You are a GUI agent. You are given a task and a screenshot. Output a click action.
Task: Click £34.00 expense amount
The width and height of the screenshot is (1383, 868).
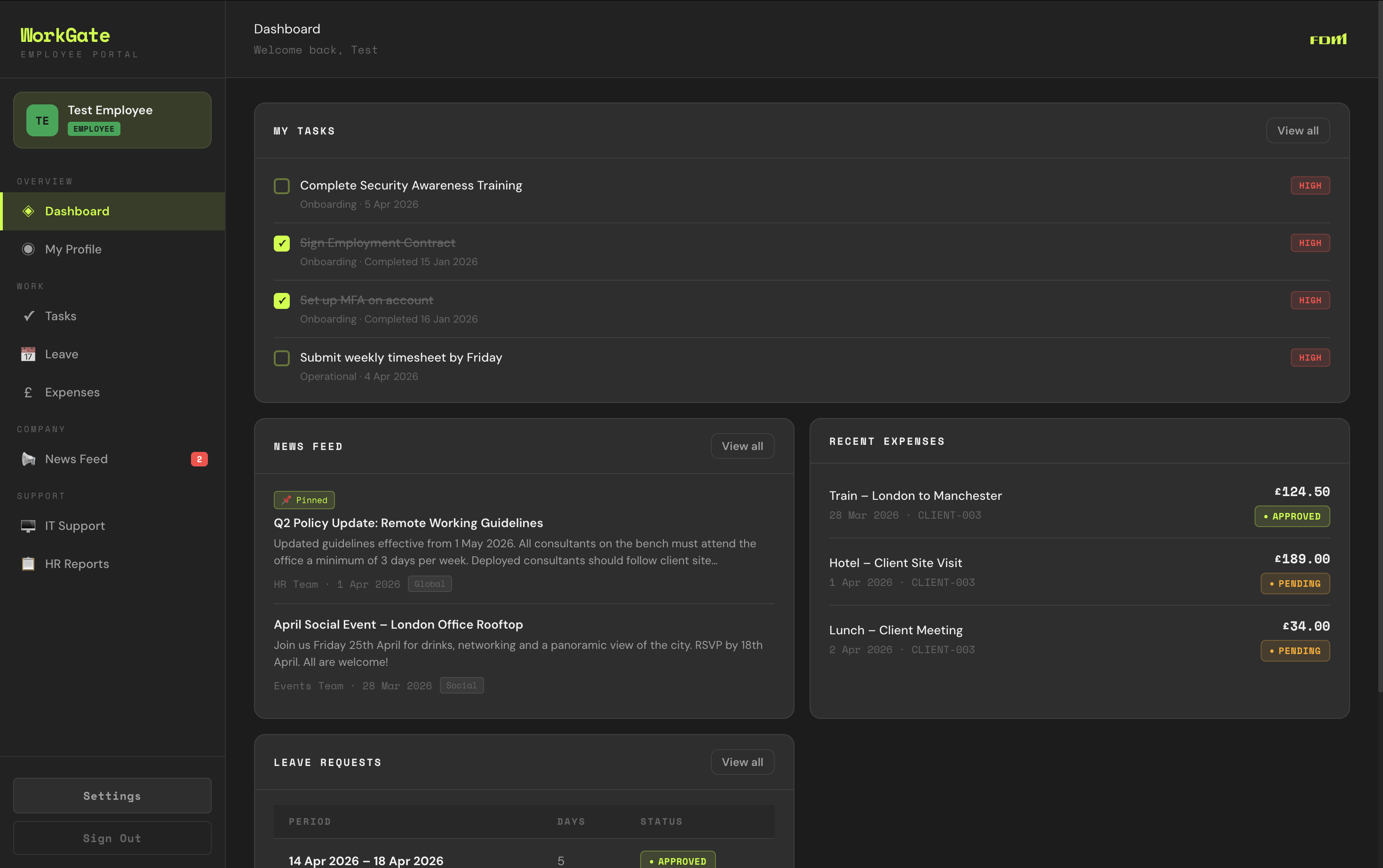coord(1306,626)
